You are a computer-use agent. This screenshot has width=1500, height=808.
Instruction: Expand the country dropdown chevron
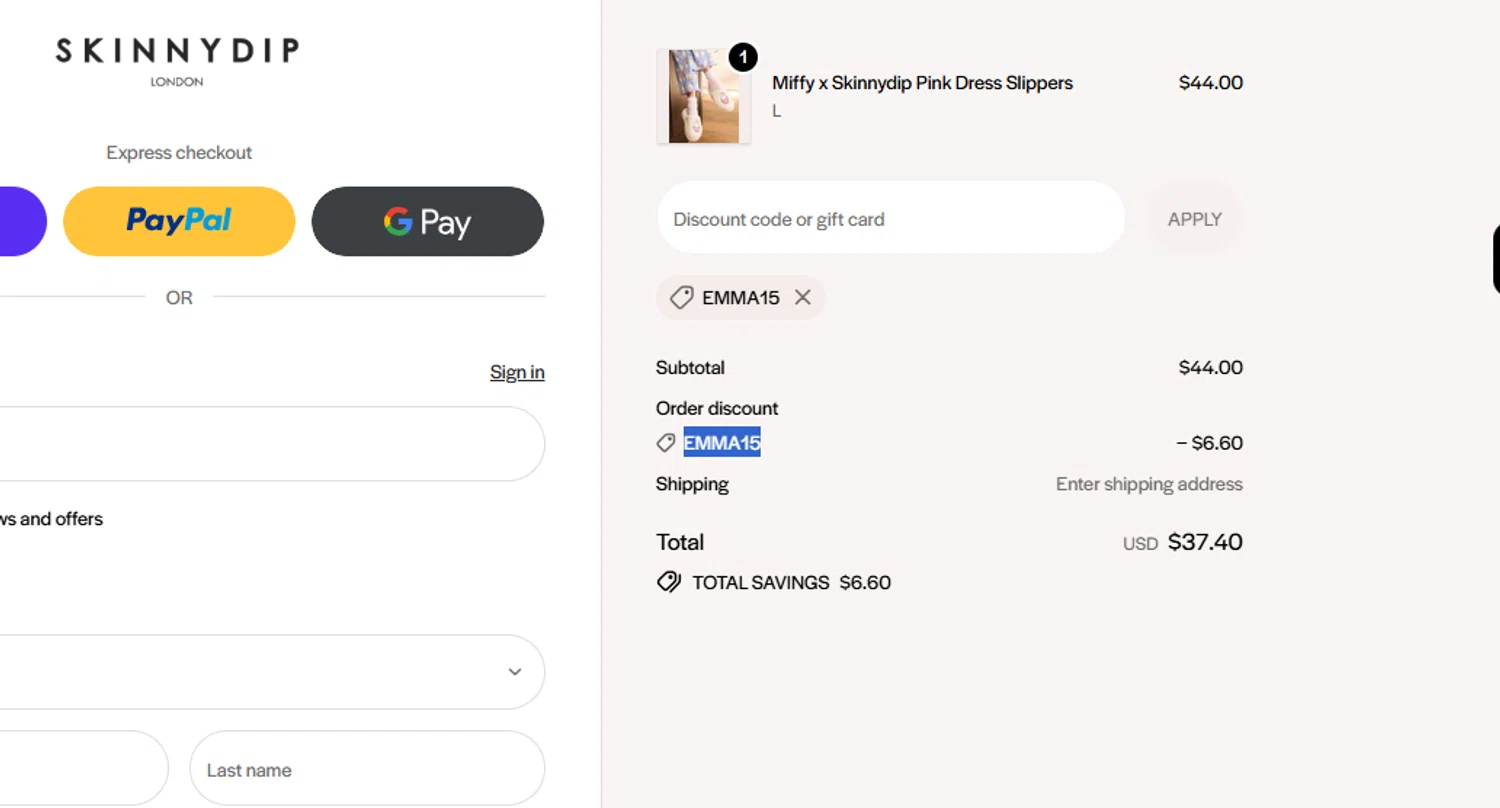pyautogui.click(x=515, y=671)
